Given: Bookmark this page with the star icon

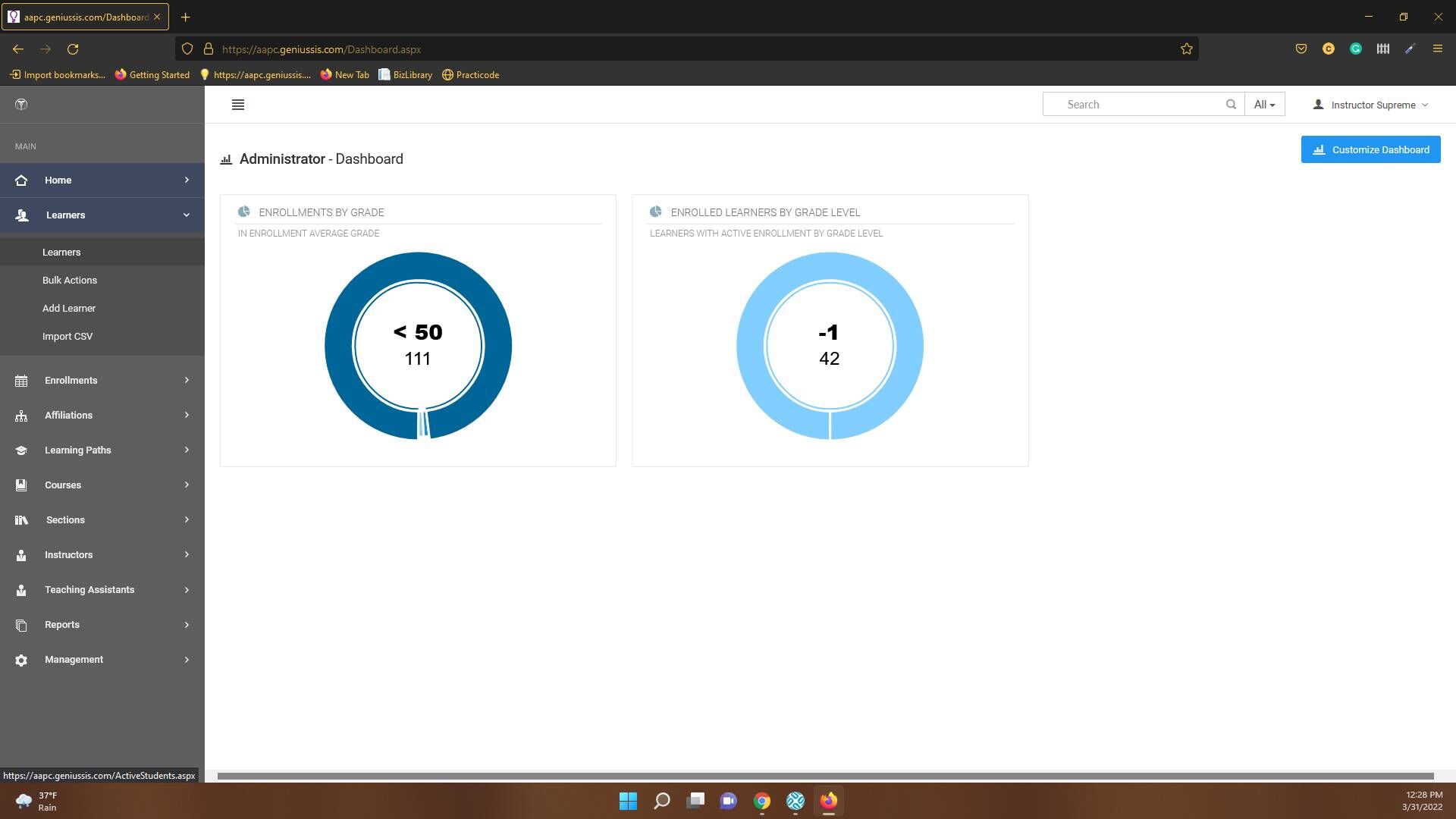Looking at the screenshot, I should pyautogui.click(x=1186, y=49).
